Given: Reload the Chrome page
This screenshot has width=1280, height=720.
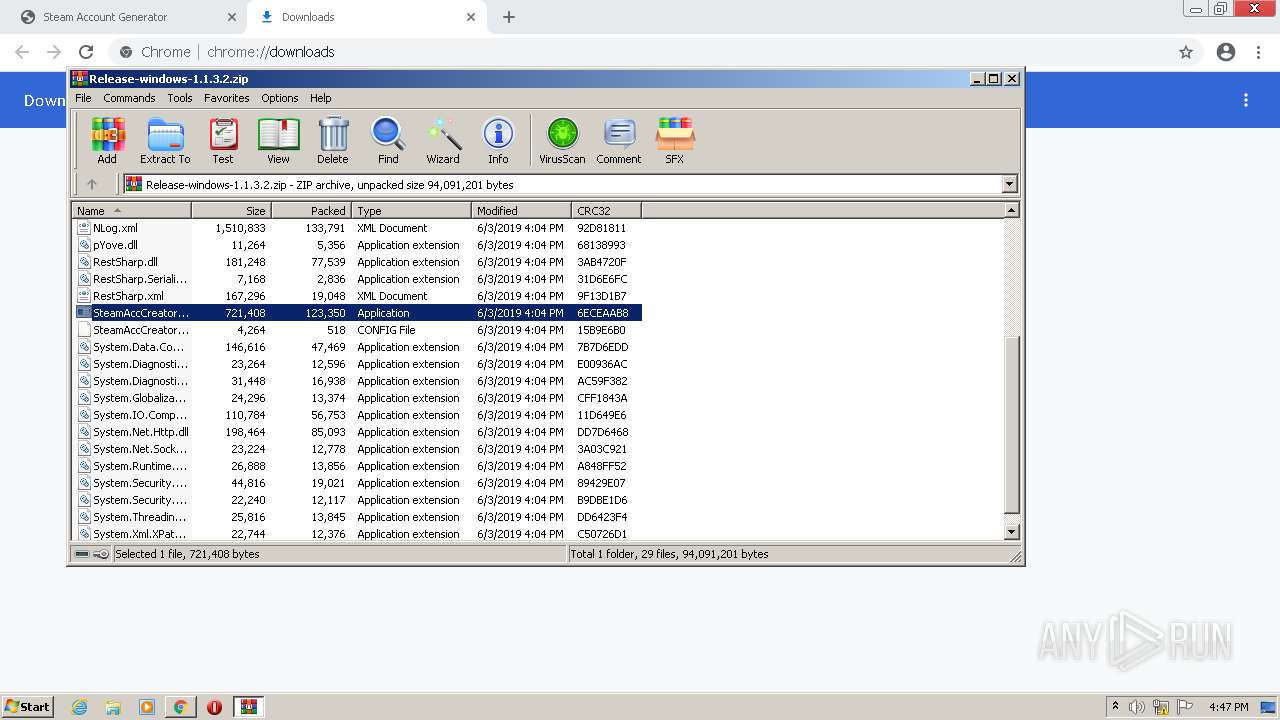Looking at the screenshot, I should (86, 52).
